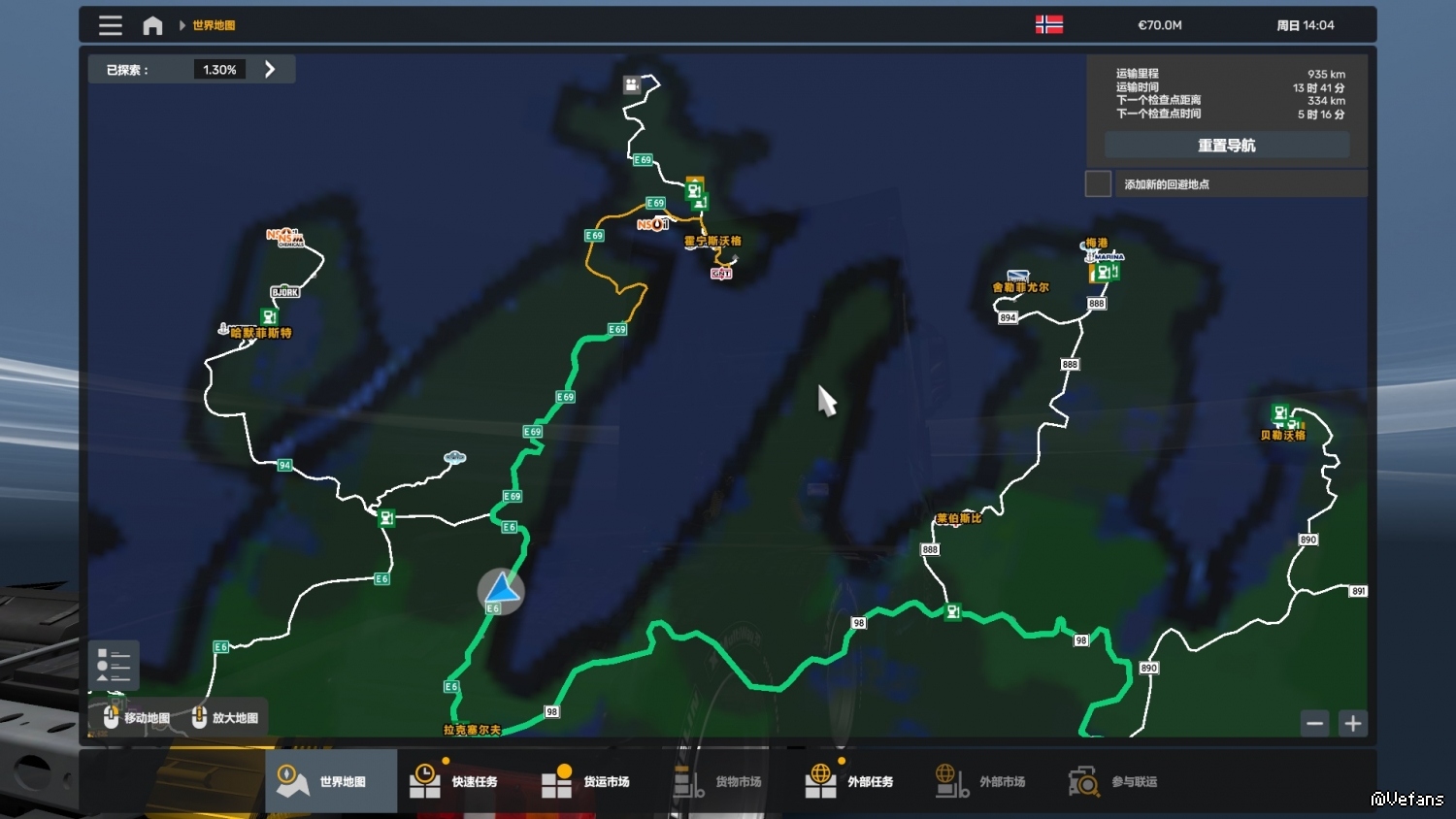Click the 周日 14:04 clock
The width and height of the screenshot is (1456, 819).
pos(1306,25)
